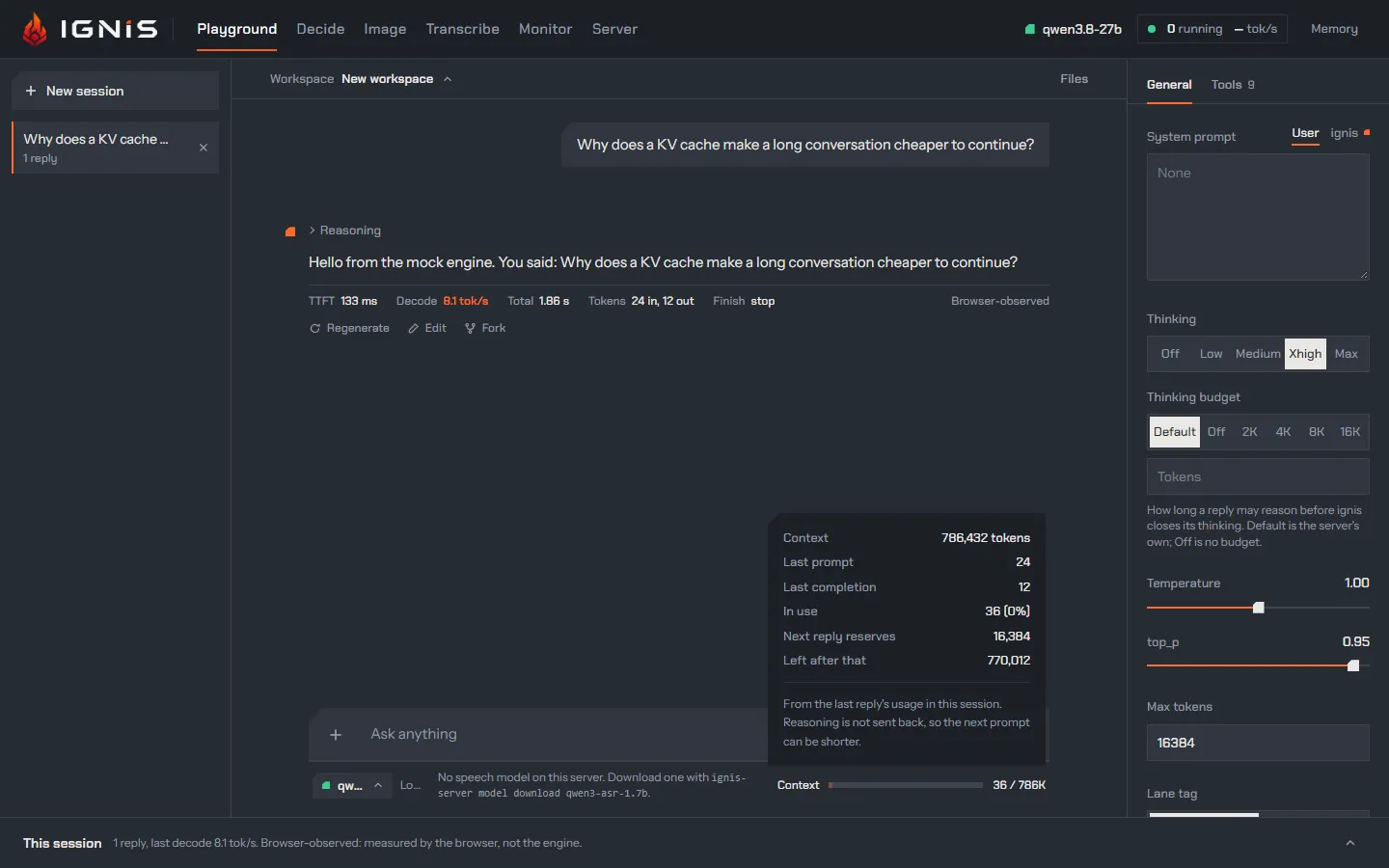Start a New session
Screen dimensions: 1389x868
[x=115, y=91]
